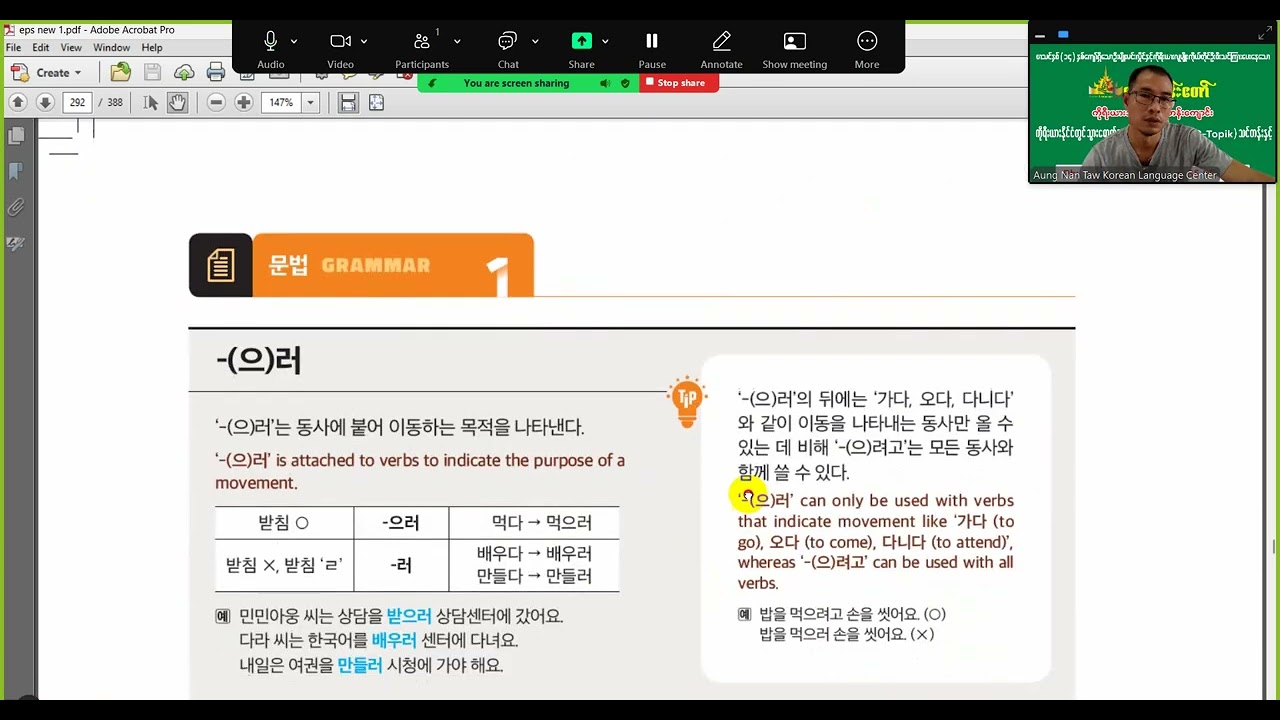Click the green shield security icon
The width and height of the screenshot is (1280, 720).
click(x=625, y=83)
